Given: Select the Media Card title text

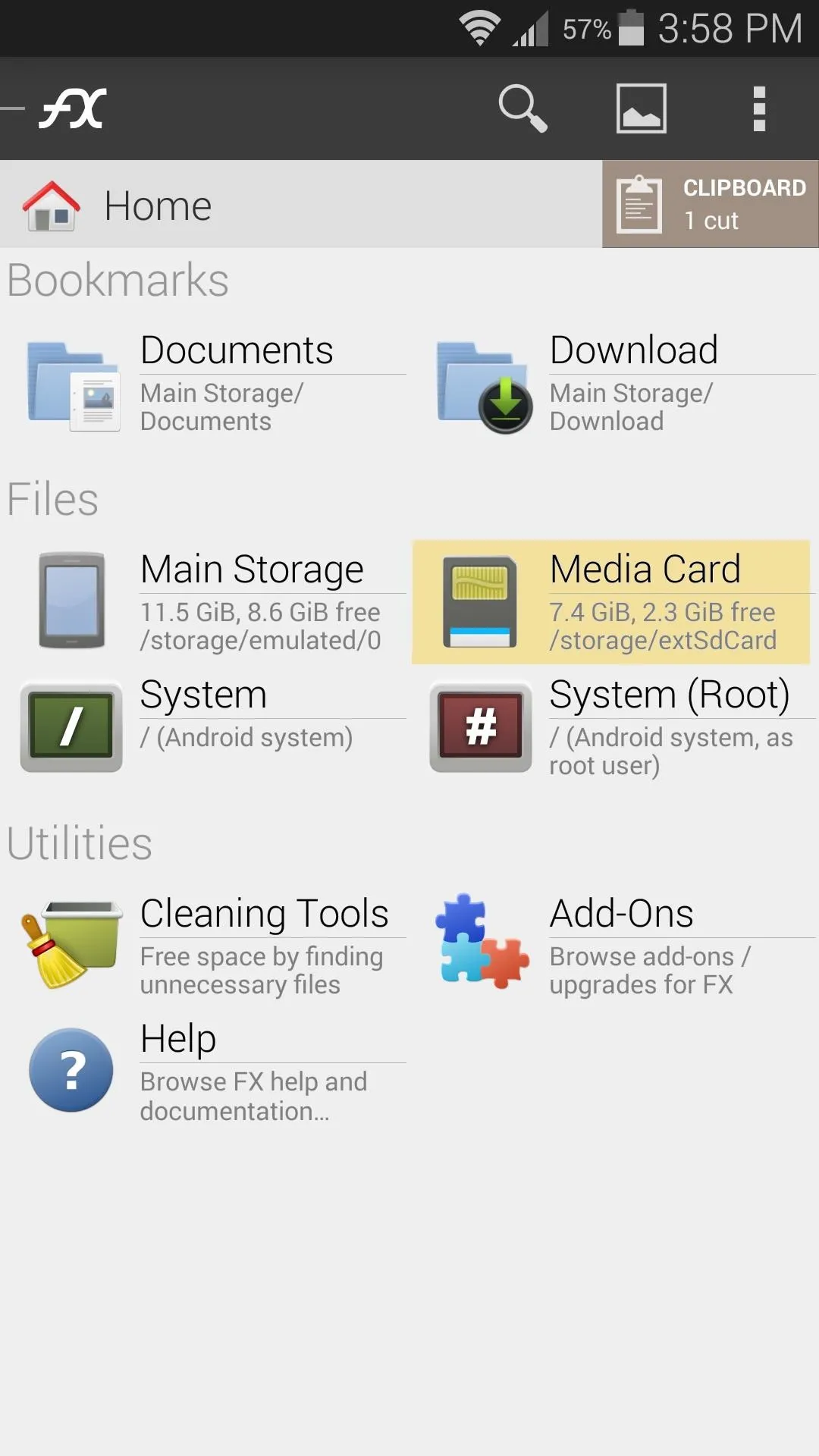Looking at the screenshot, I should click(x=645, y=569).
